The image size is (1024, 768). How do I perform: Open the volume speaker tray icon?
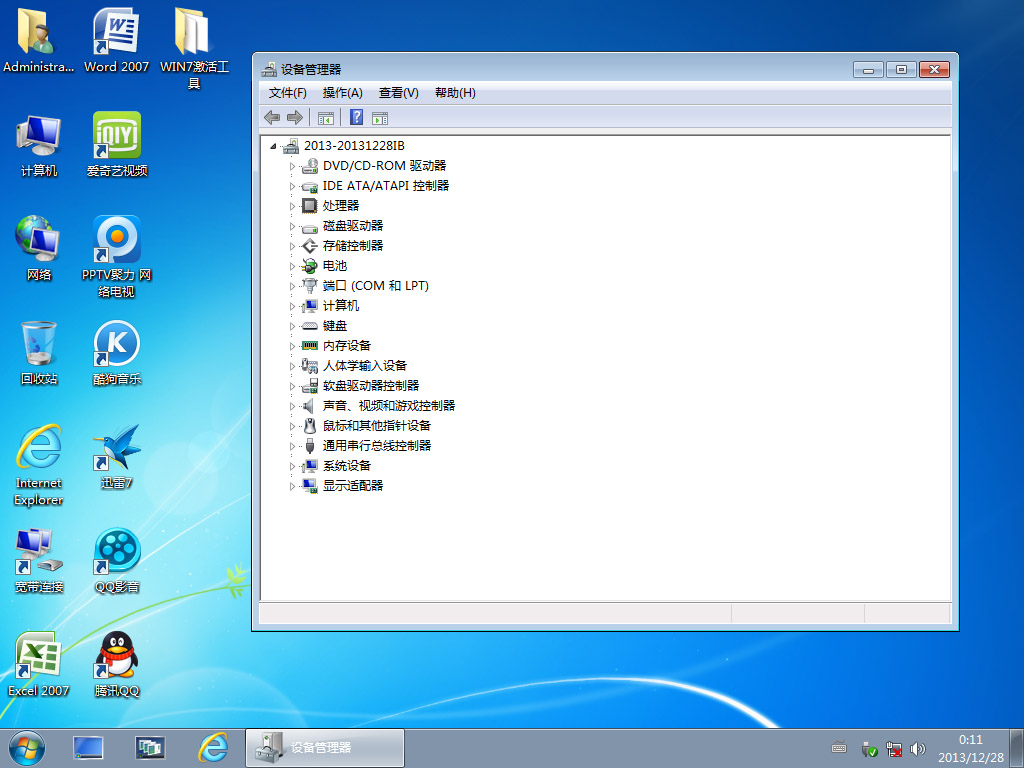click(x=918, y=749)
